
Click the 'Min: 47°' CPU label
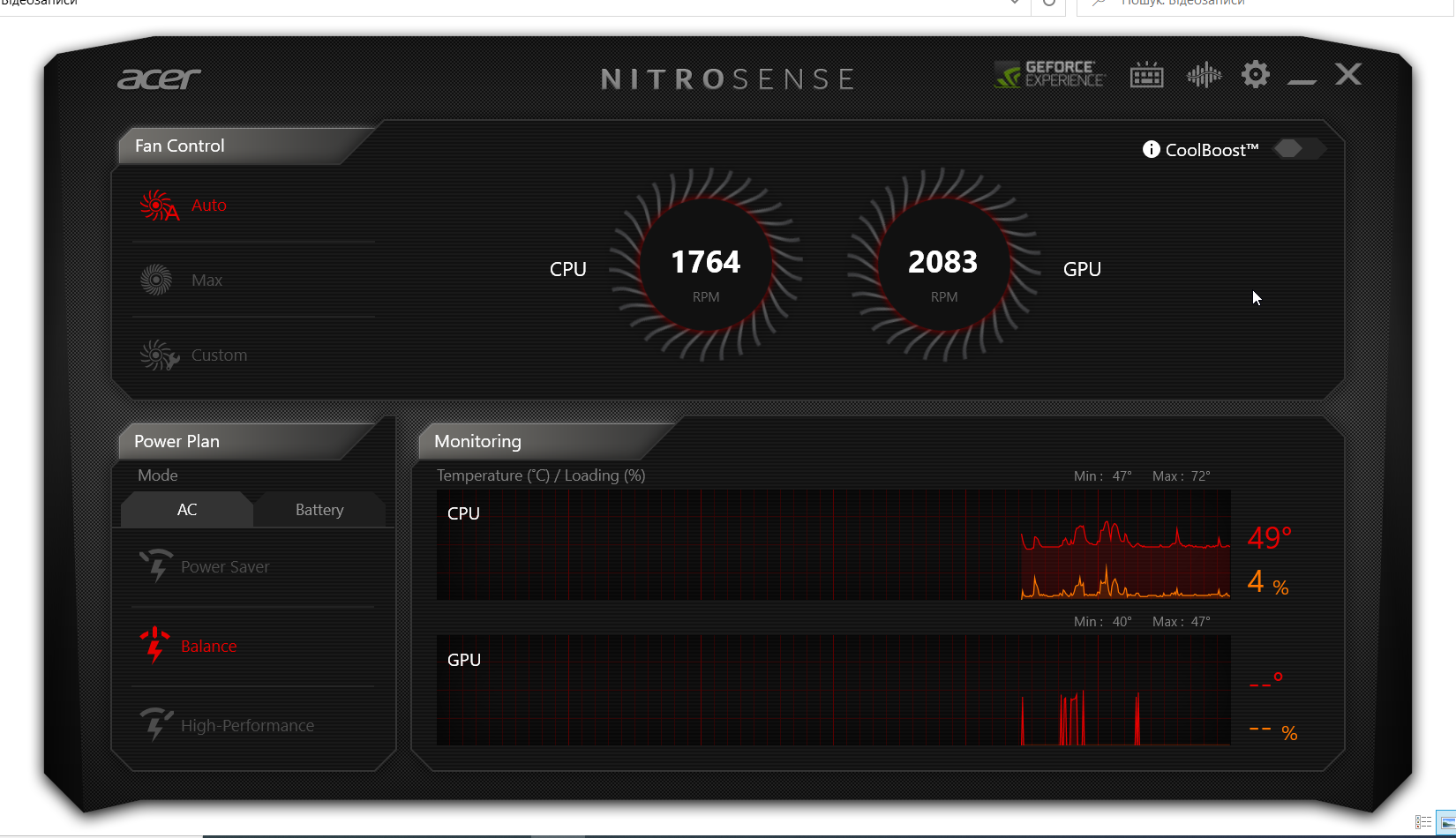tap(1103, 476)
